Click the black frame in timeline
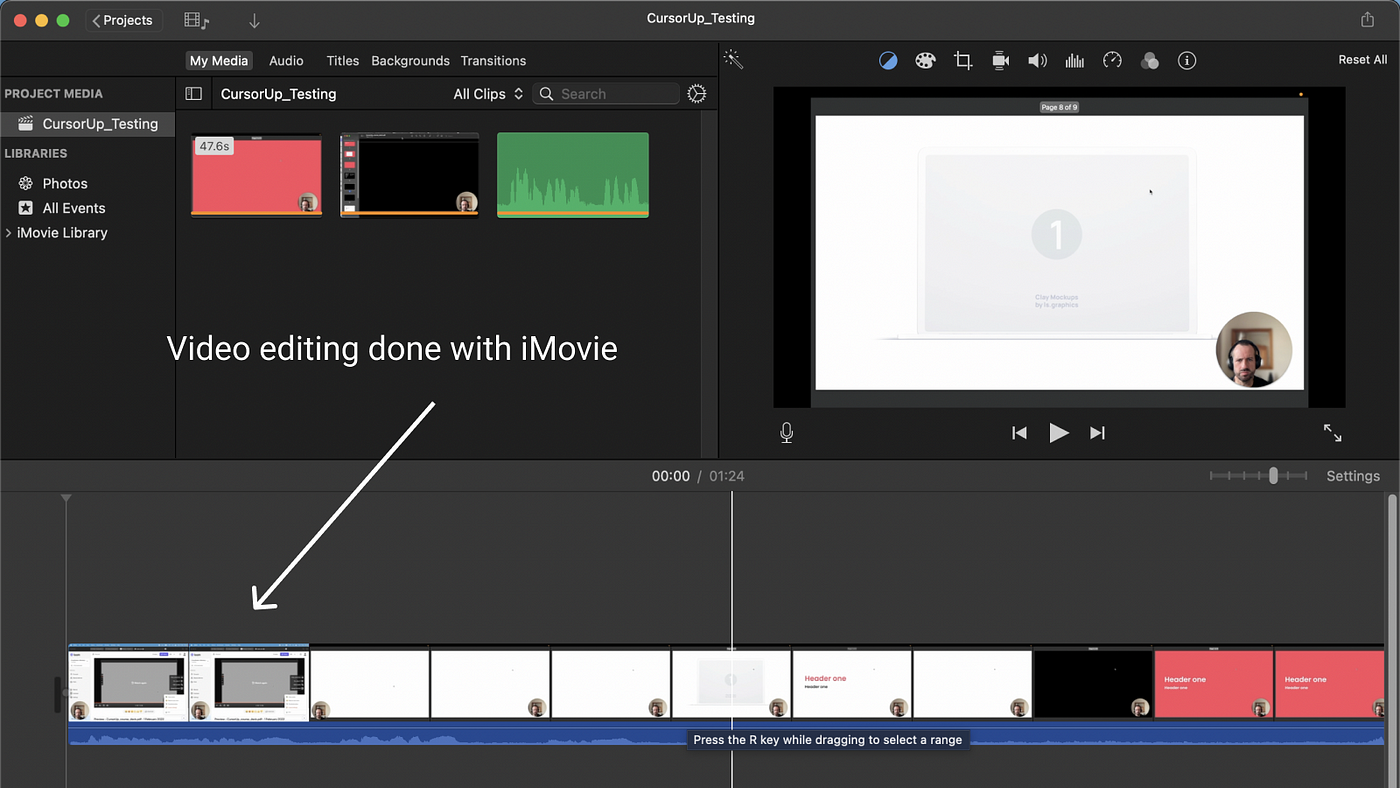 pyautogui.click(x=1092, y=684)
